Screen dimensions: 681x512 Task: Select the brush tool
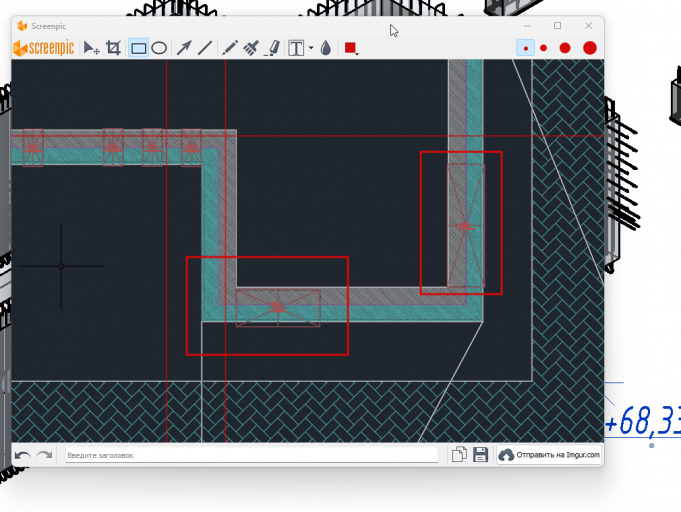click(x=251, y=48)
